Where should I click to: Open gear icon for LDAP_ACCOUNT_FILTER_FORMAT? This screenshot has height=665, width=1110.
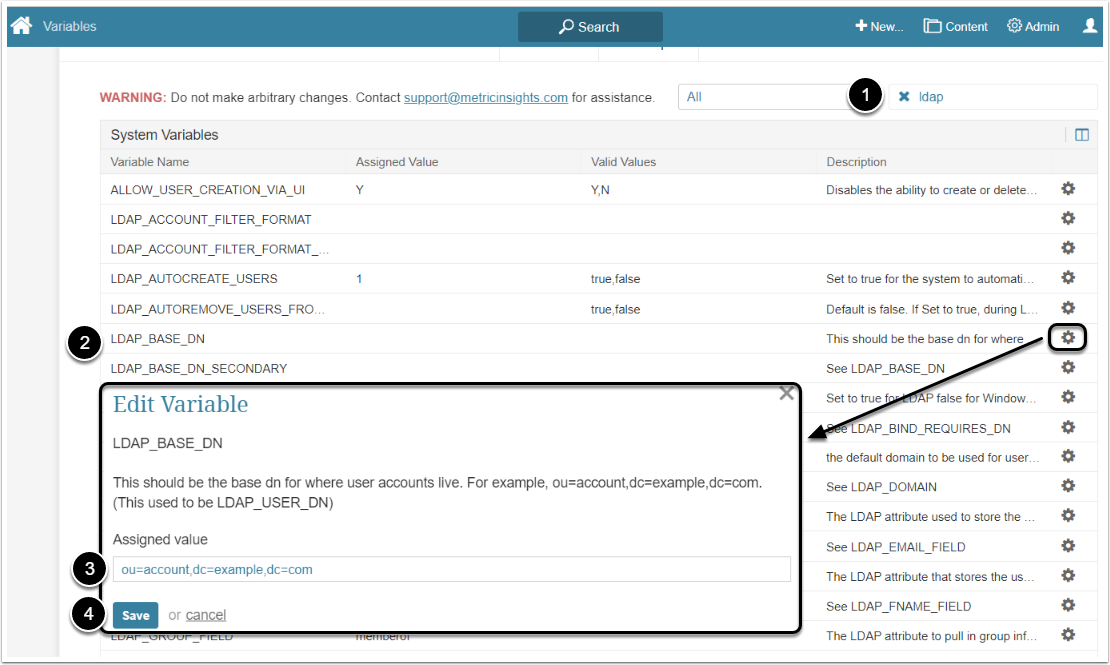(x=1068, y=218)
